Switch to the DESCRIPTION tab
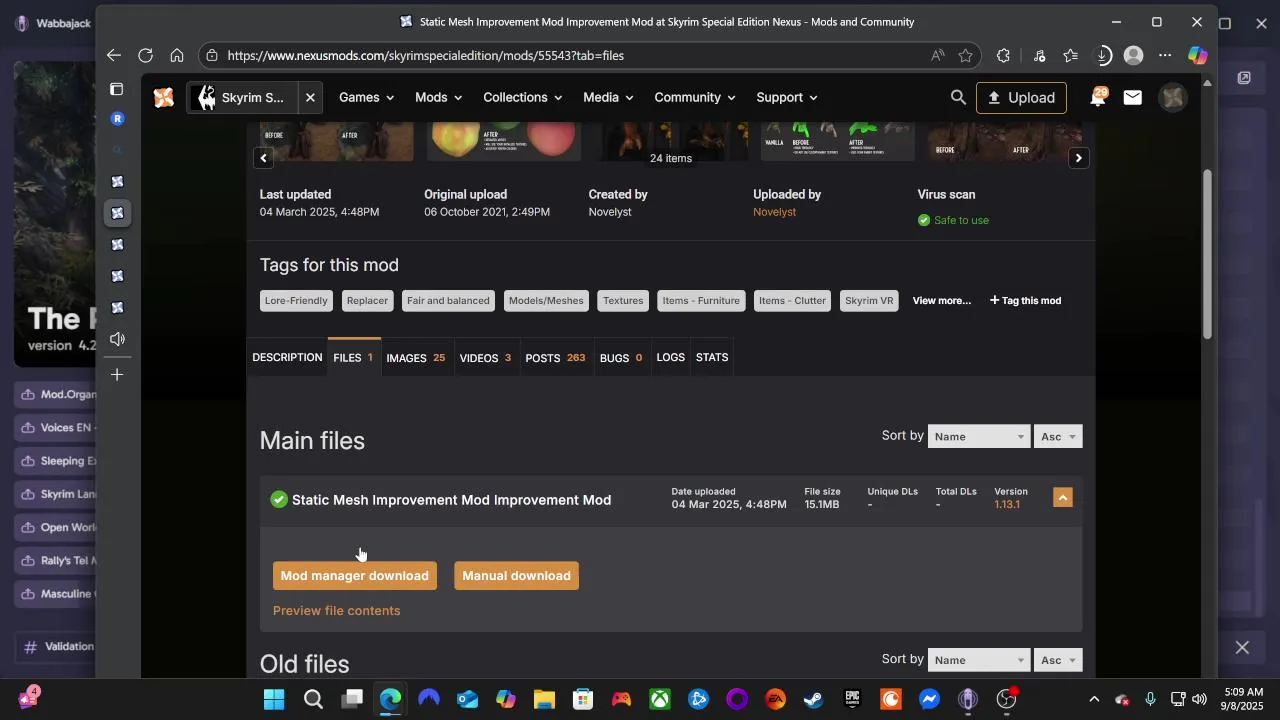Screen dimensions: 1280x720 click(287, 358)
